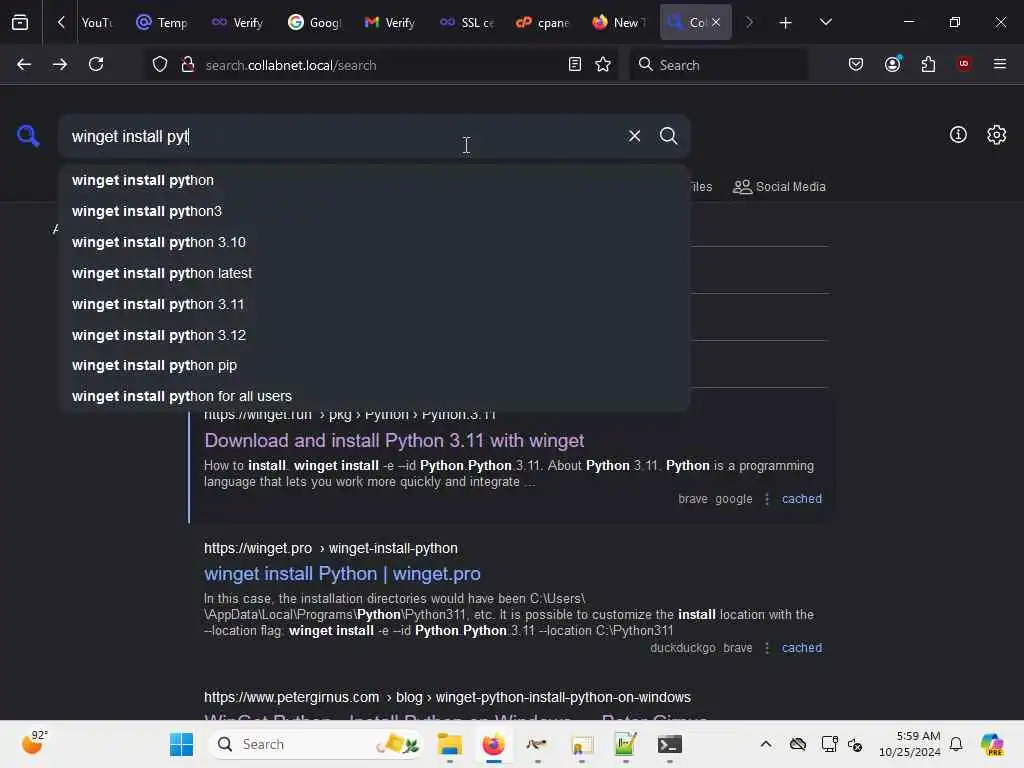Image resolution: width=1024 pixels, height=768 pixels.
Task: Reload the current page
Action: pos(96,64)
